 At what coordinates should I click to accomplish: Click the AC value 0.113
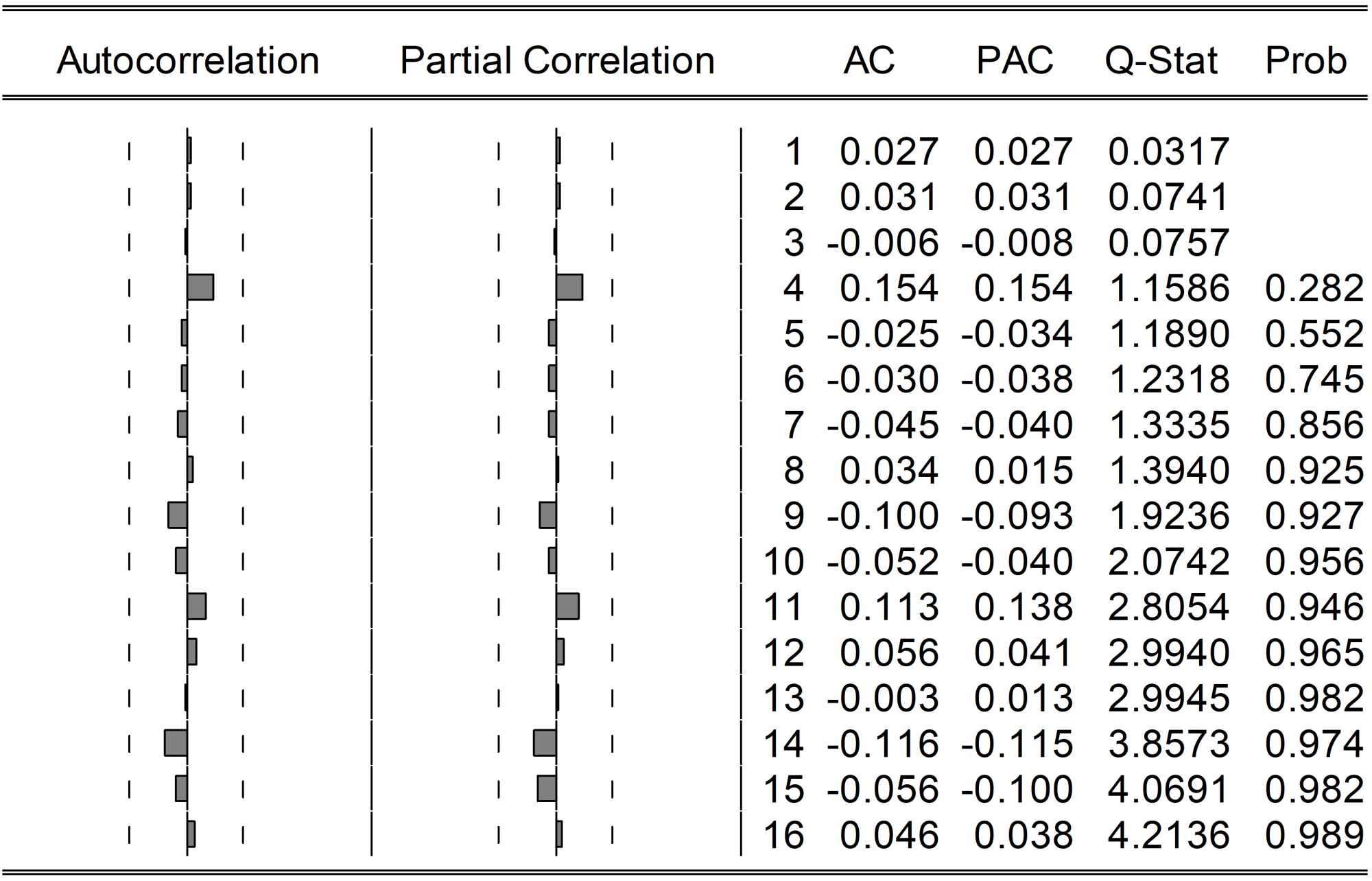click(x=889, y=607)
